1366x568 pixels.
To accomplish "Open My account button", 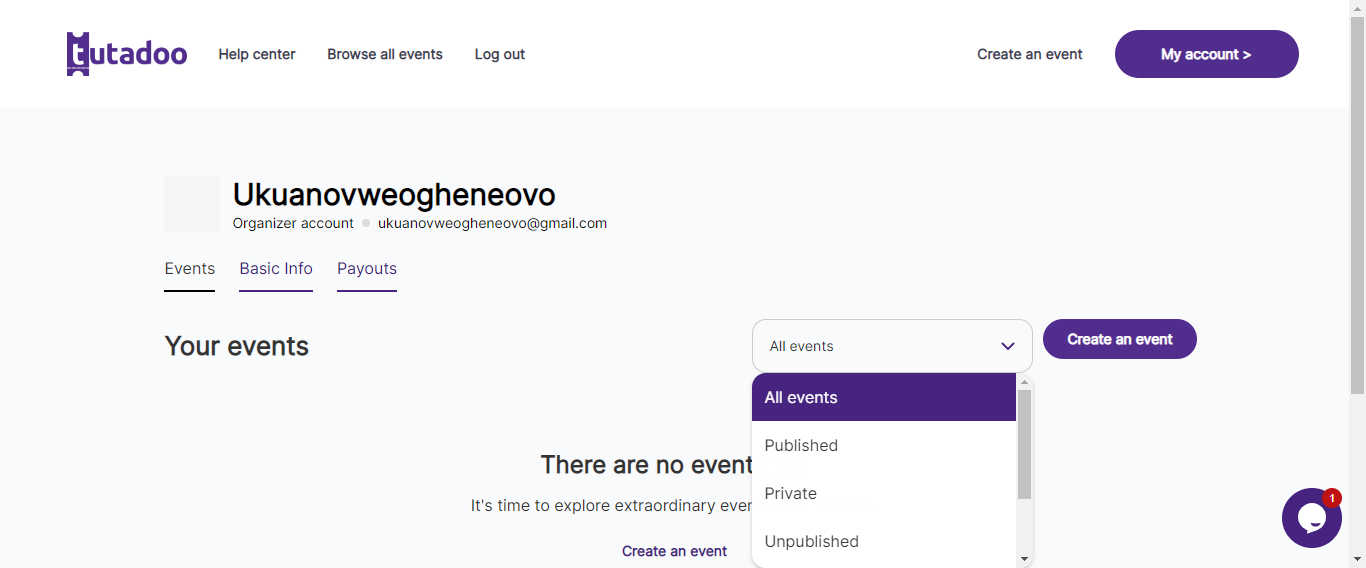I will [x=1207, y=54].
